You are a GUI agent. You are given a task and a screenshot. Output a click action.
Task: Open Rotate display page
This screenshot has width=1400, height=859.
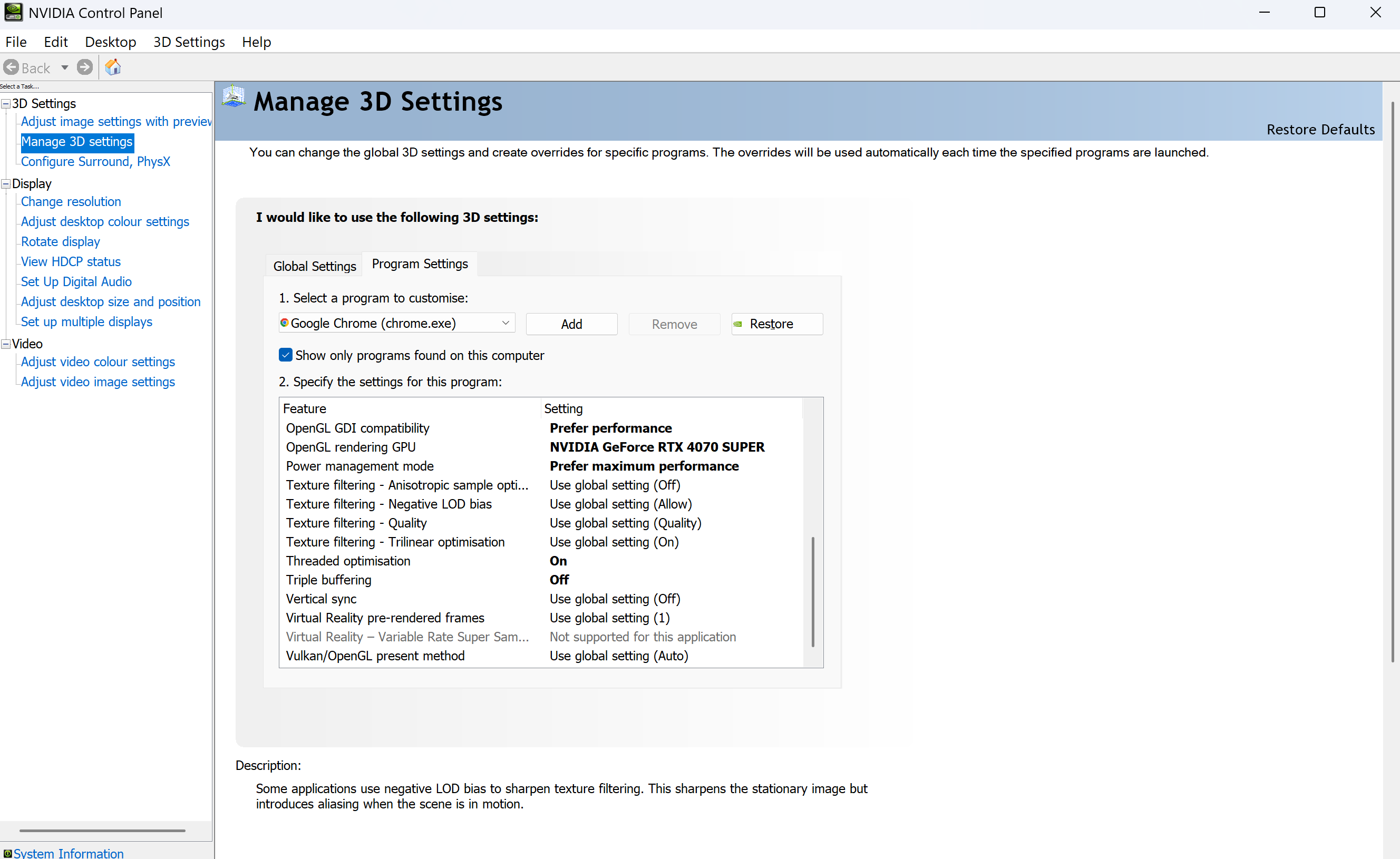coord(60,241)
